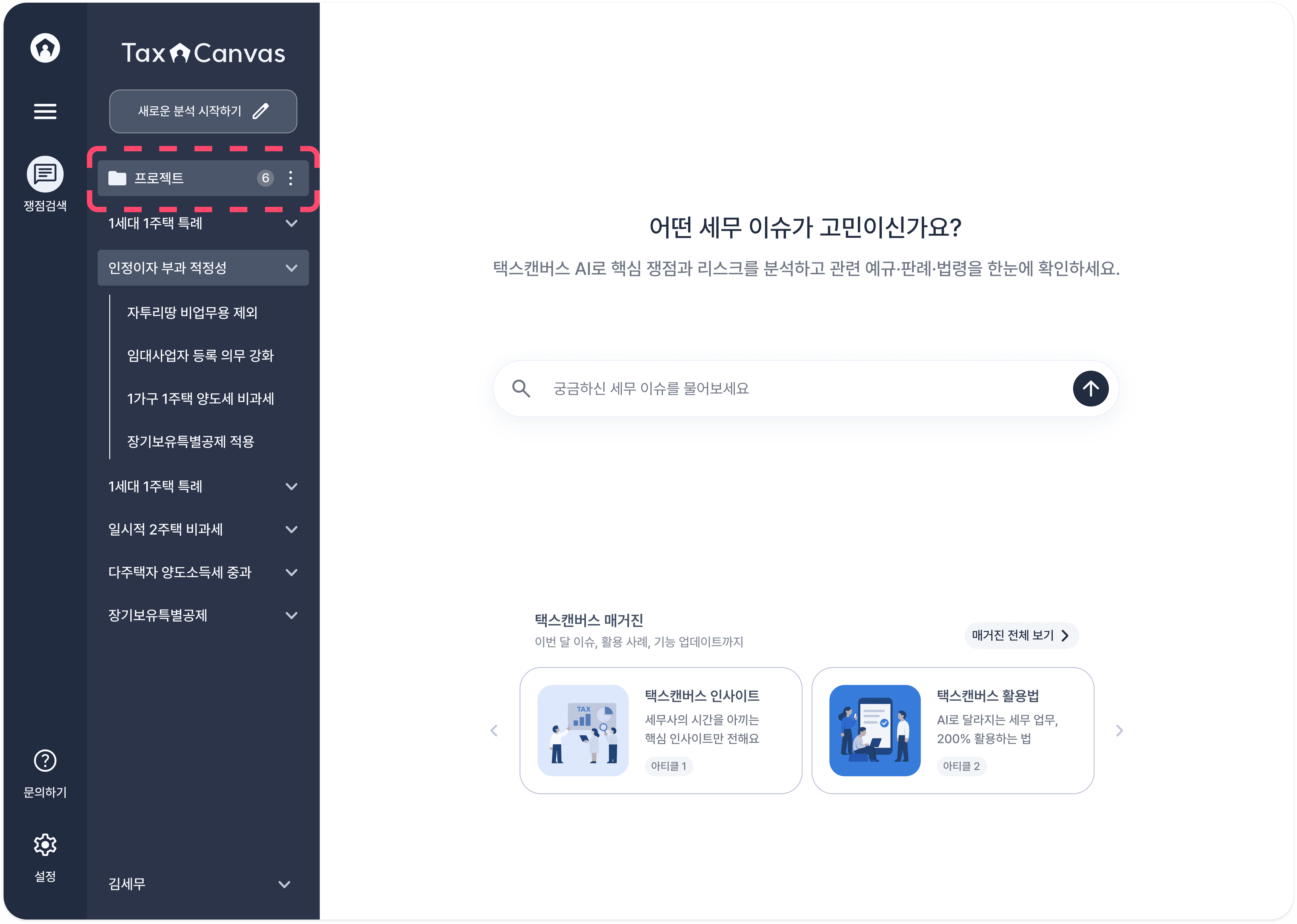The image size is (1297, 924).
Task: Show next magazine card with right arrow
Action: click(x=1119, y=731)
